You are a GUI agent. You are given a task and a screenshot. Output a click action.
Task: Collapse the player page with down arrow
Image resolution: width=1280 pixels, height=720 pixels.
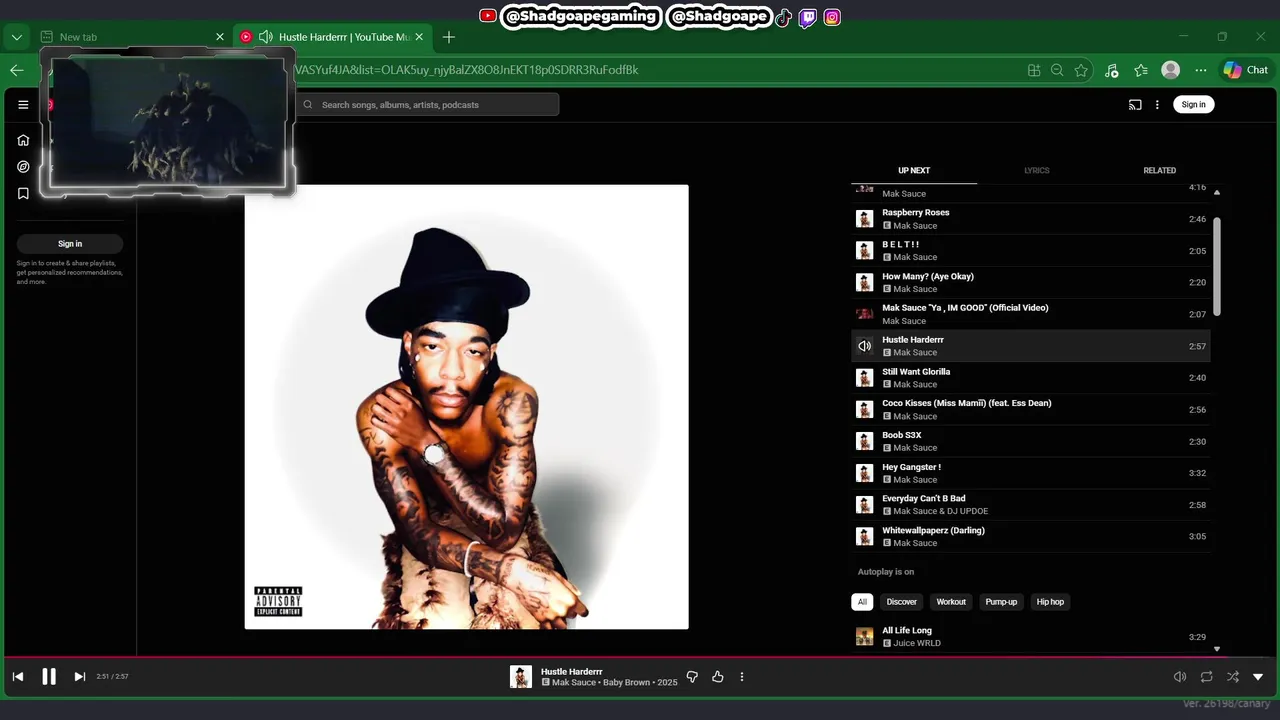pyautogui.click(x=1258, y=677)
